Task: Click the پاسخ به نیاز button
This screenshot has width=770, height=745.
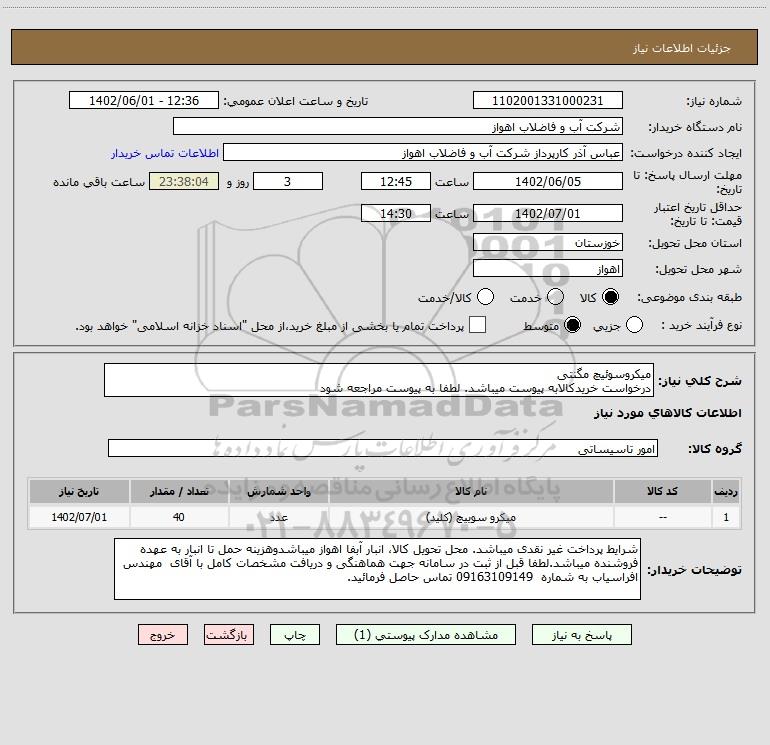Action: [582, 635]
